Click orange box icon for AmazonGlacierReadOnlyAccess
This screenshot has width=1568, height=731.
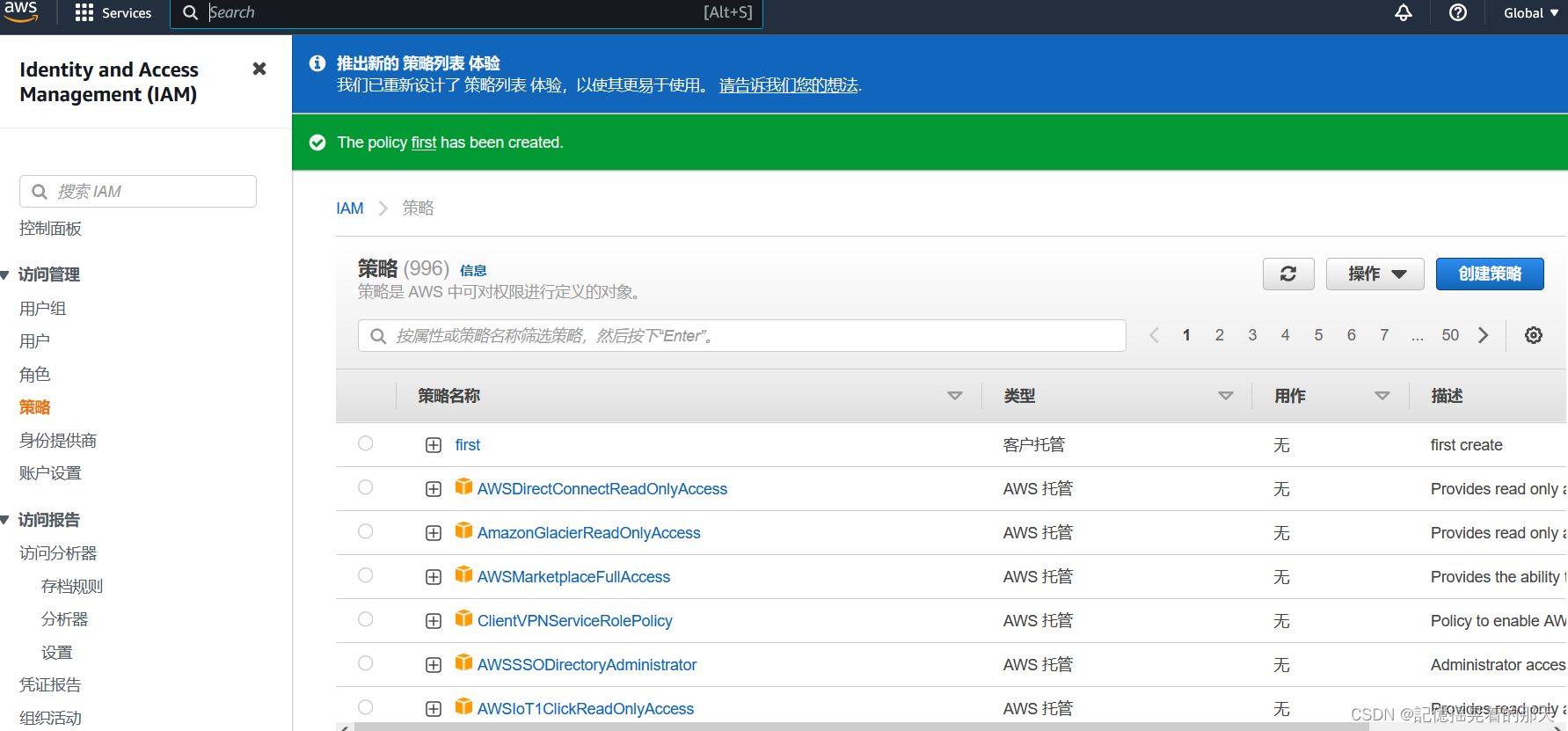(463, 530)
